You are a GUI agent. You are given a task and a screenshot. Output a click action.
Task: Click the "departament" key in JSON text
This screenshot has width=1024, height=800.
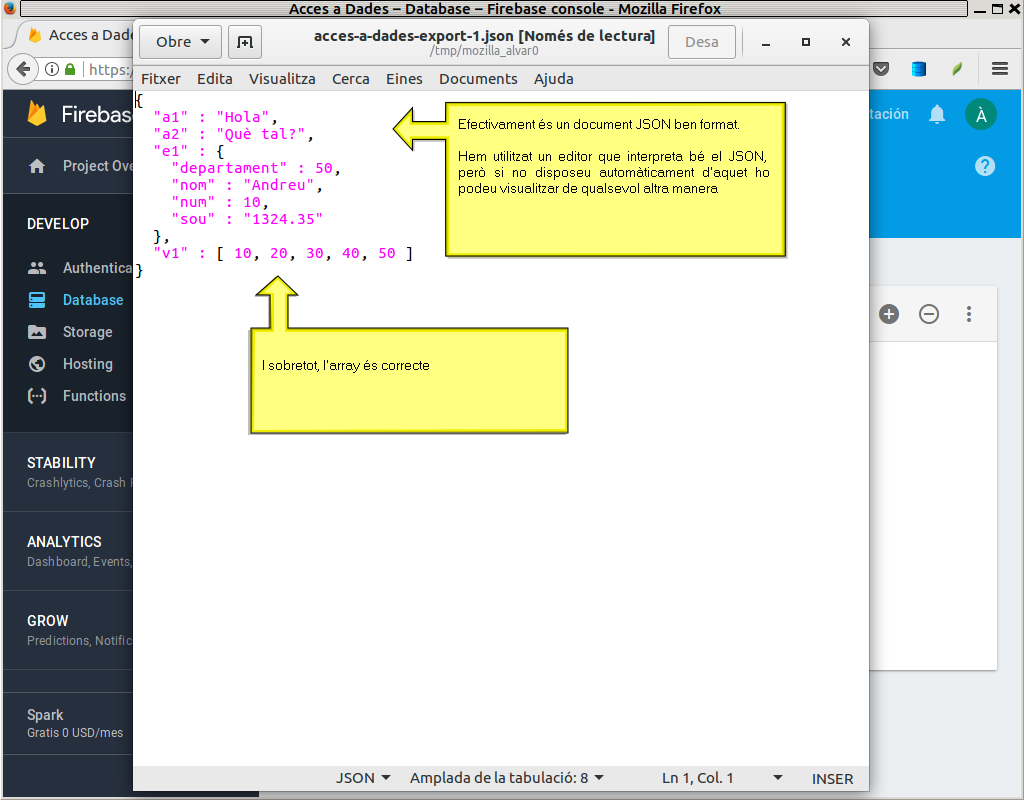[229, 168]
